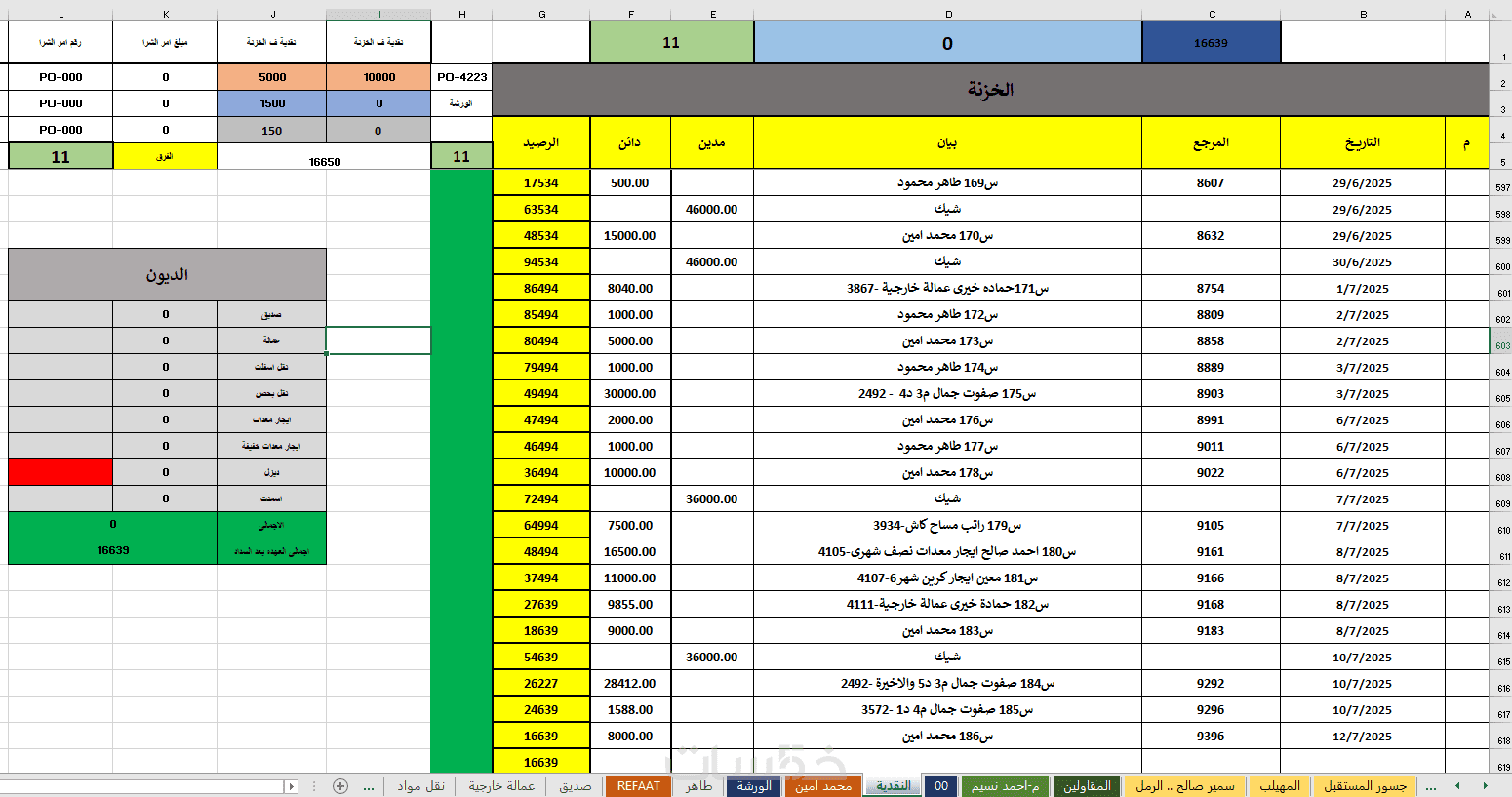Click the red cell beside ديزل
This screenshot has width=1512, height=797.
(x=60, y=472)
